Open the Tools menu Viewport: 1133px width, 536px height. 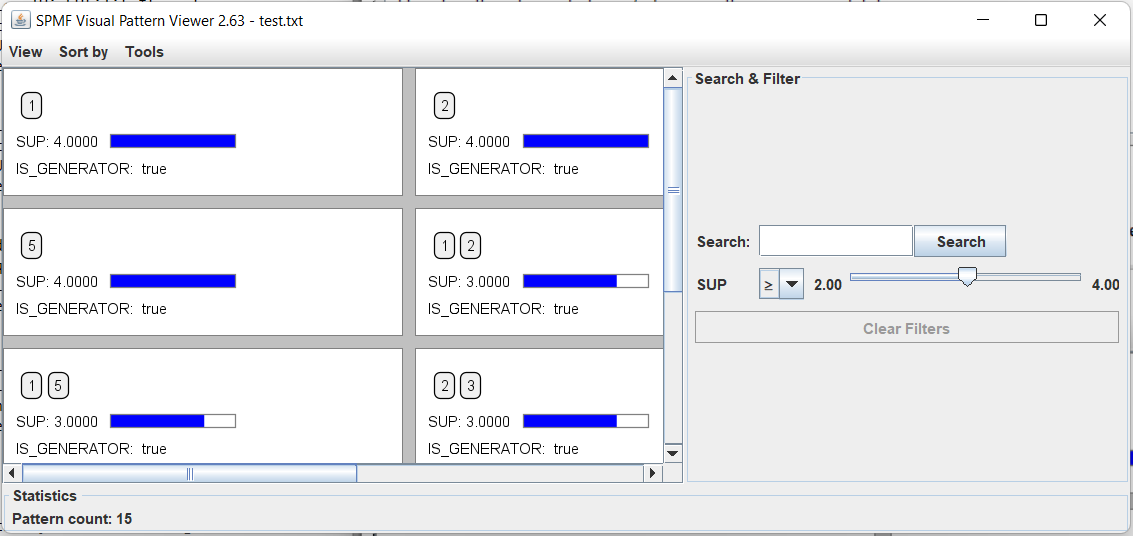click(x=144, y=52)
